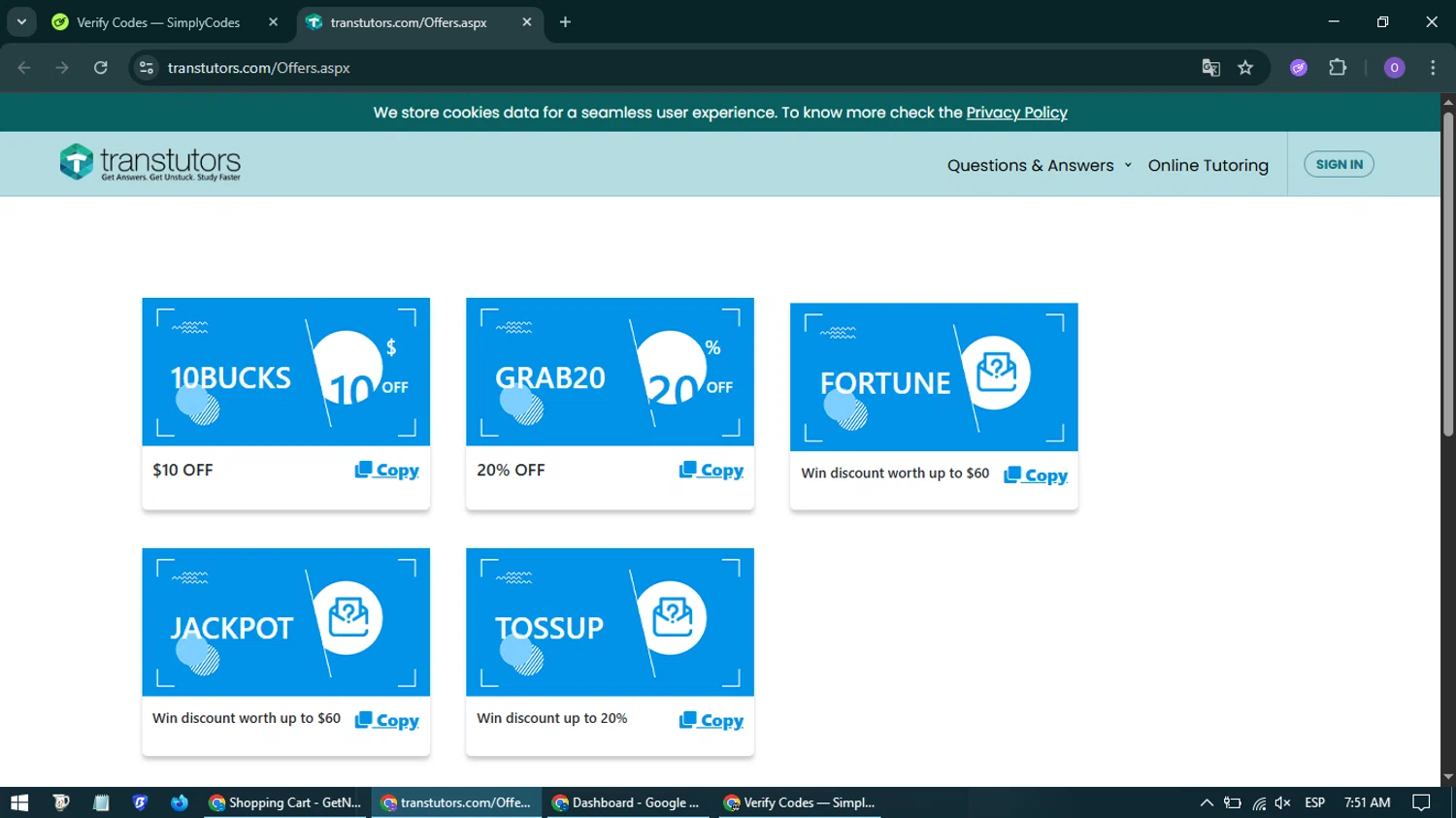
Task: Expand Questions & Answers menu
Action: coord(1039,165)
